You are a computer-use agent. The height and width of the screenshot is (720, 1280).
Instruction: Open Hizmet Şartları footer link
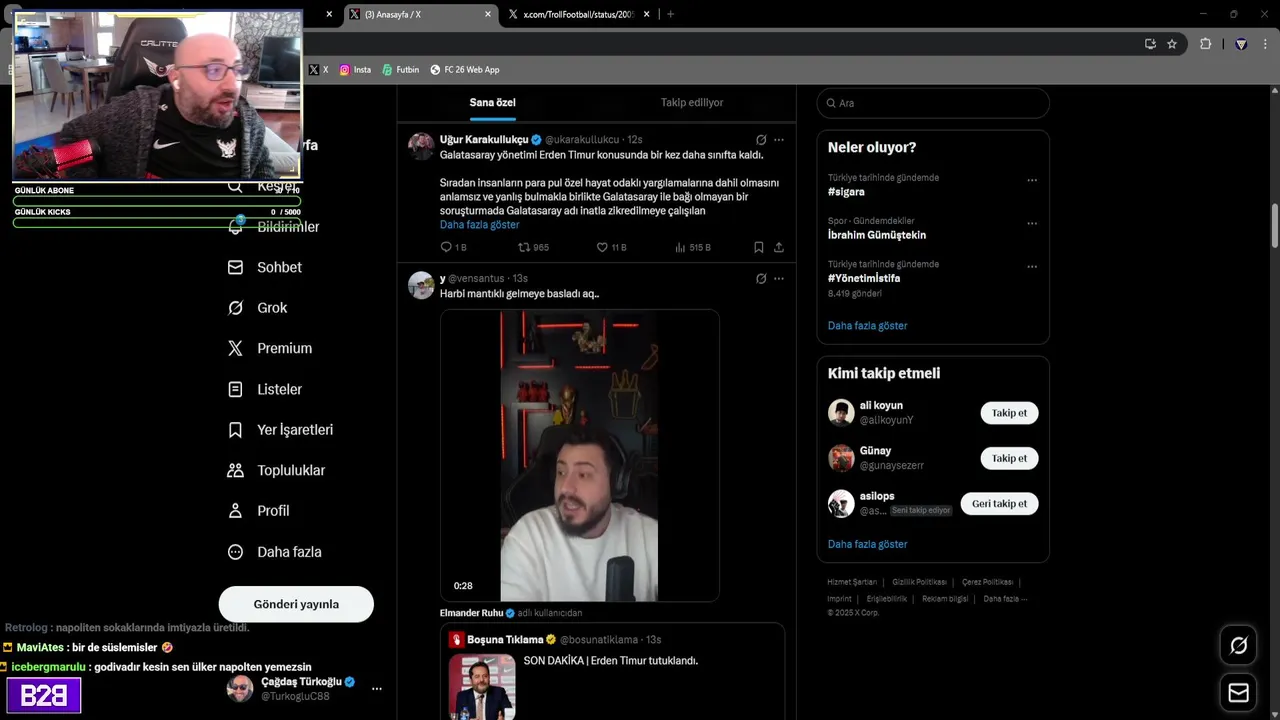(x=852, y=582)
